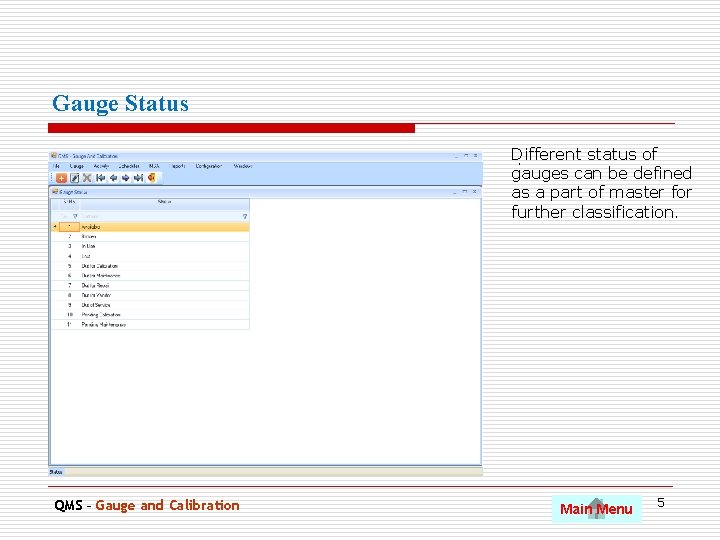This screenshot has width=720, height=540.
Task: Select Due for Repair row
Action: pyautogui.click(x=150, y=285)
